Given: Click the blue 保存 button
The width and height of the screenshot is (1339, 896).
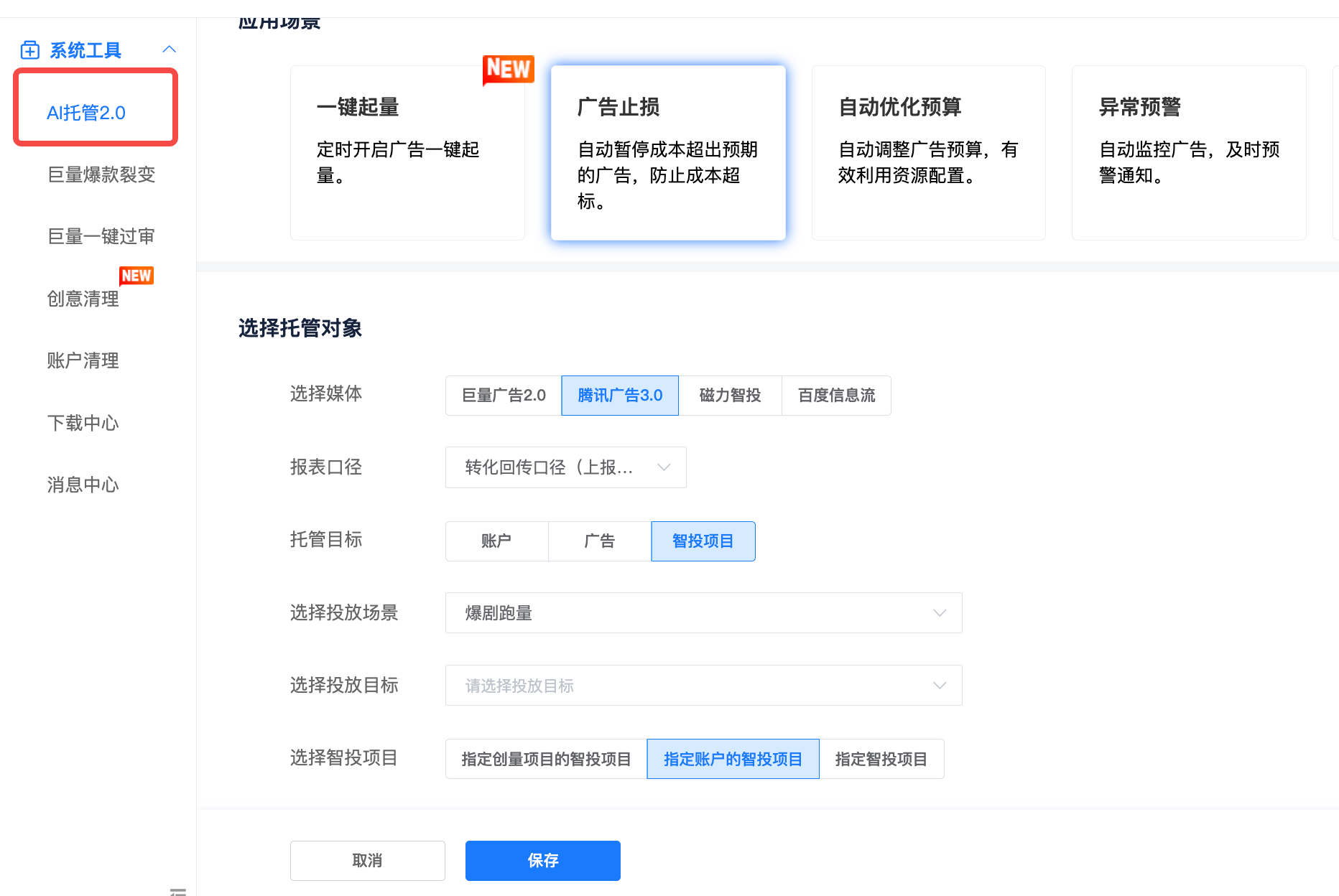Looking at the screenshot, I should (x=543, y=861).
